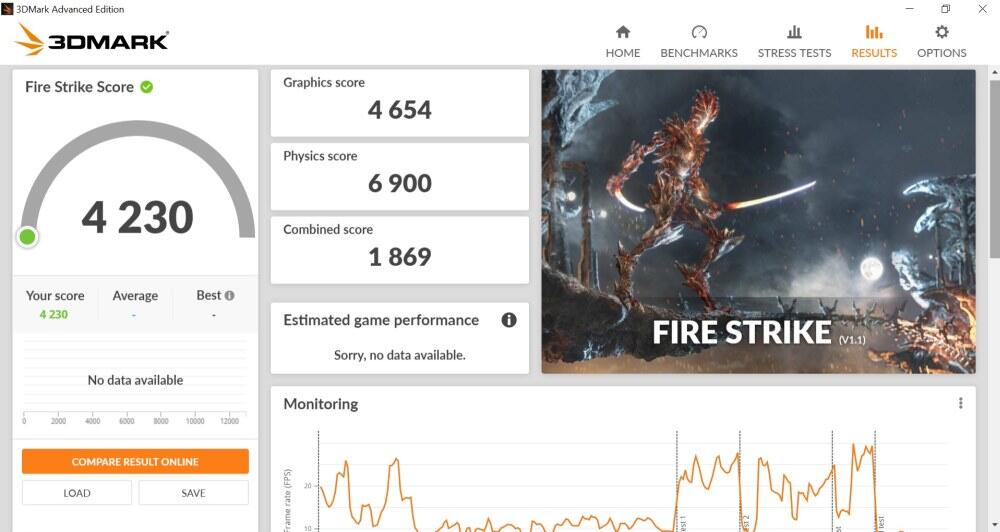The height and width of the screenshot is (532, 1000).
Task: Click the green 4 230 under Your score
Action: (54, 314)
